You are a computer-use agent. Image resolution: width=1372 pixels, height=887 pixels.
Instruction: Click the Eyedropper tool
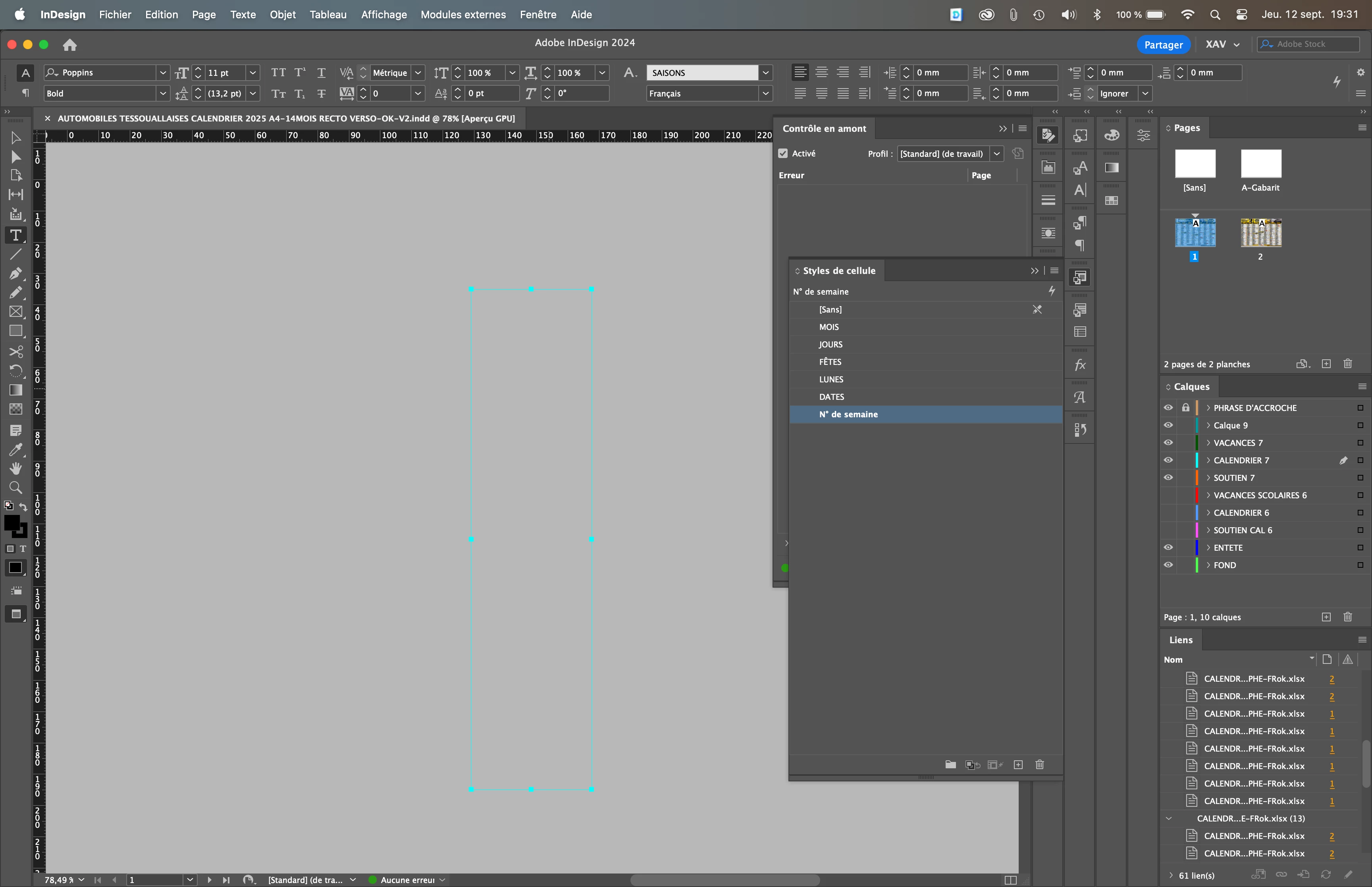point(15,449)
